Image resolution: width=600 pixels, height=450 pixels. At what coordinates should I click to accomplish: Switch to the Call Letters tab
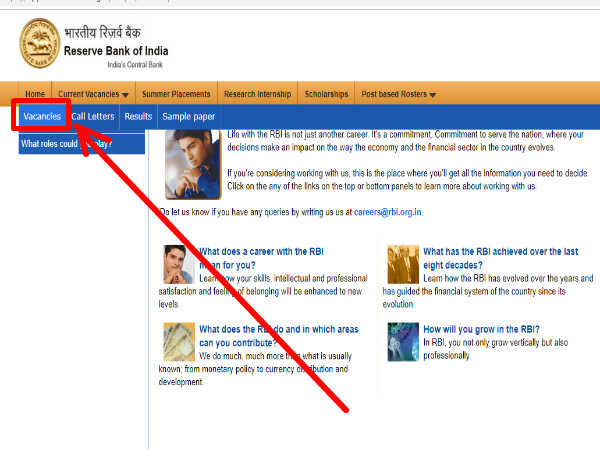tap(93, 116)
